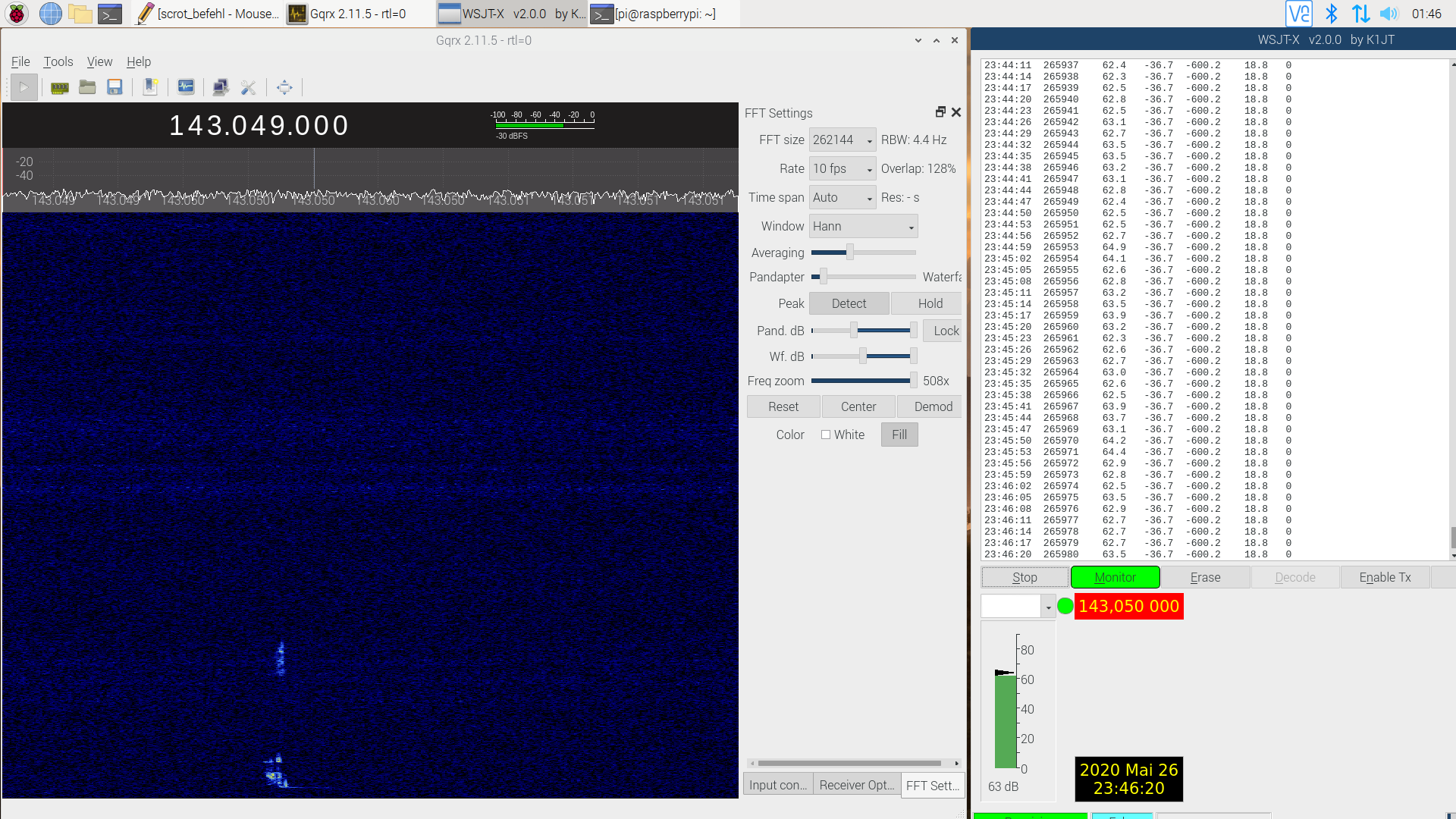Click the Reset zoom button

783,406
